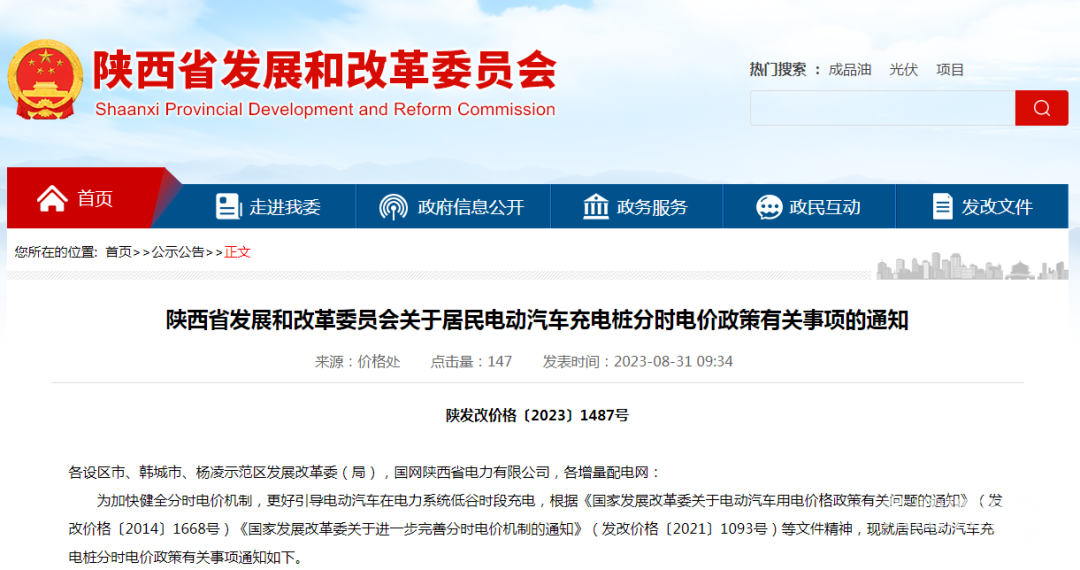Click the national emblem logo
Viewport: 1080px width, 570px height.
pos(45,80)
